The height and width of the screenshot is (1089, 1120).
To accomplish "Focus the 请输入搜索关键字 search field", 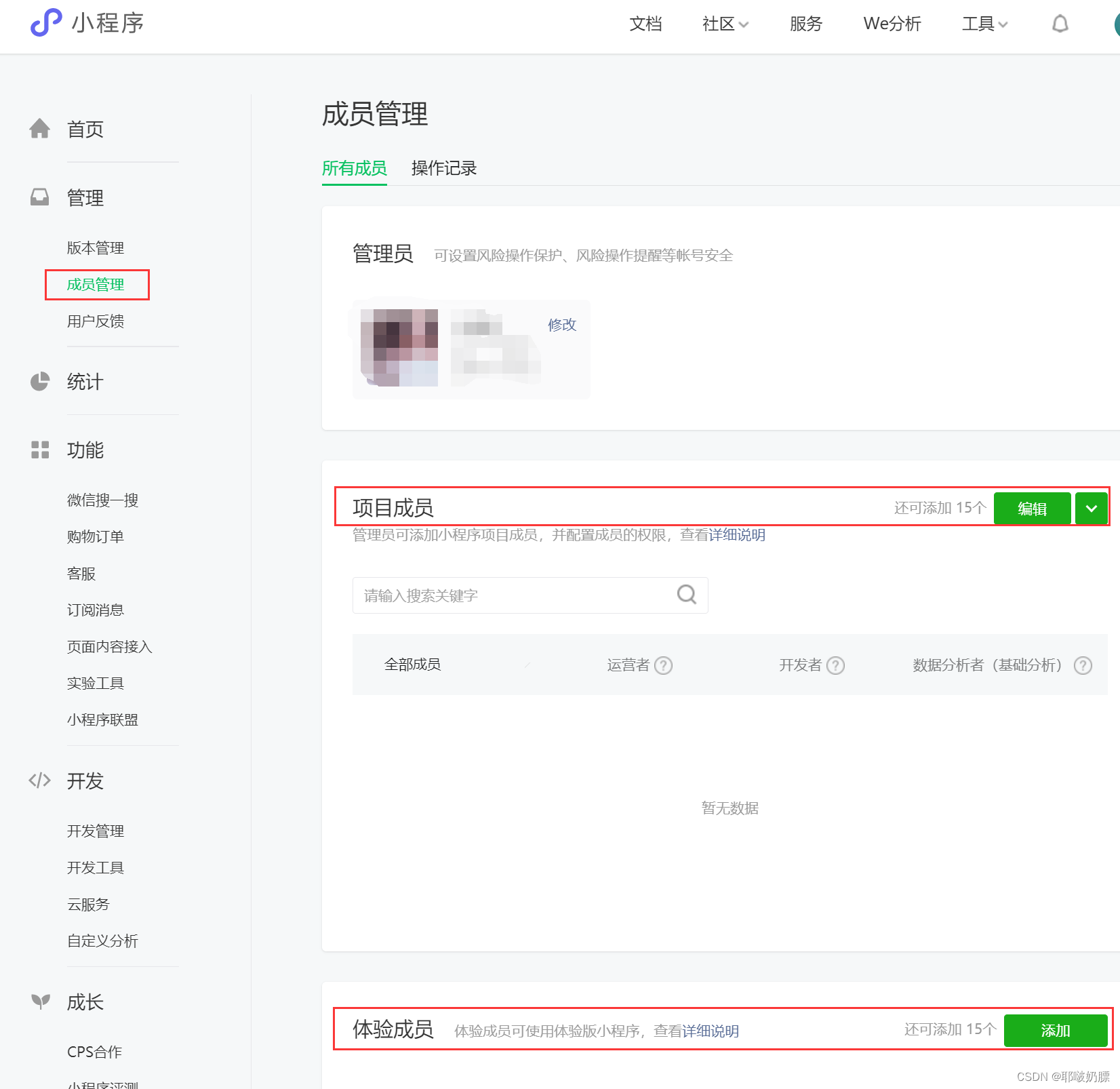I will (x=530, y=595).
